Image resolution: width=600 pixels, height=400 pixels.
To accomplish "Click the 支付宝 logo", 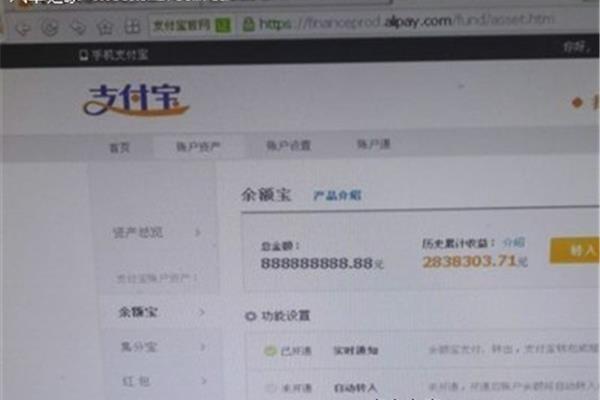I will [136, 100].
